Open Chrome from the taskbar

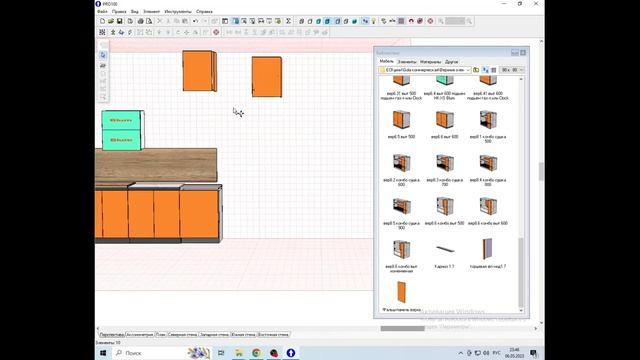pos(256,353)
